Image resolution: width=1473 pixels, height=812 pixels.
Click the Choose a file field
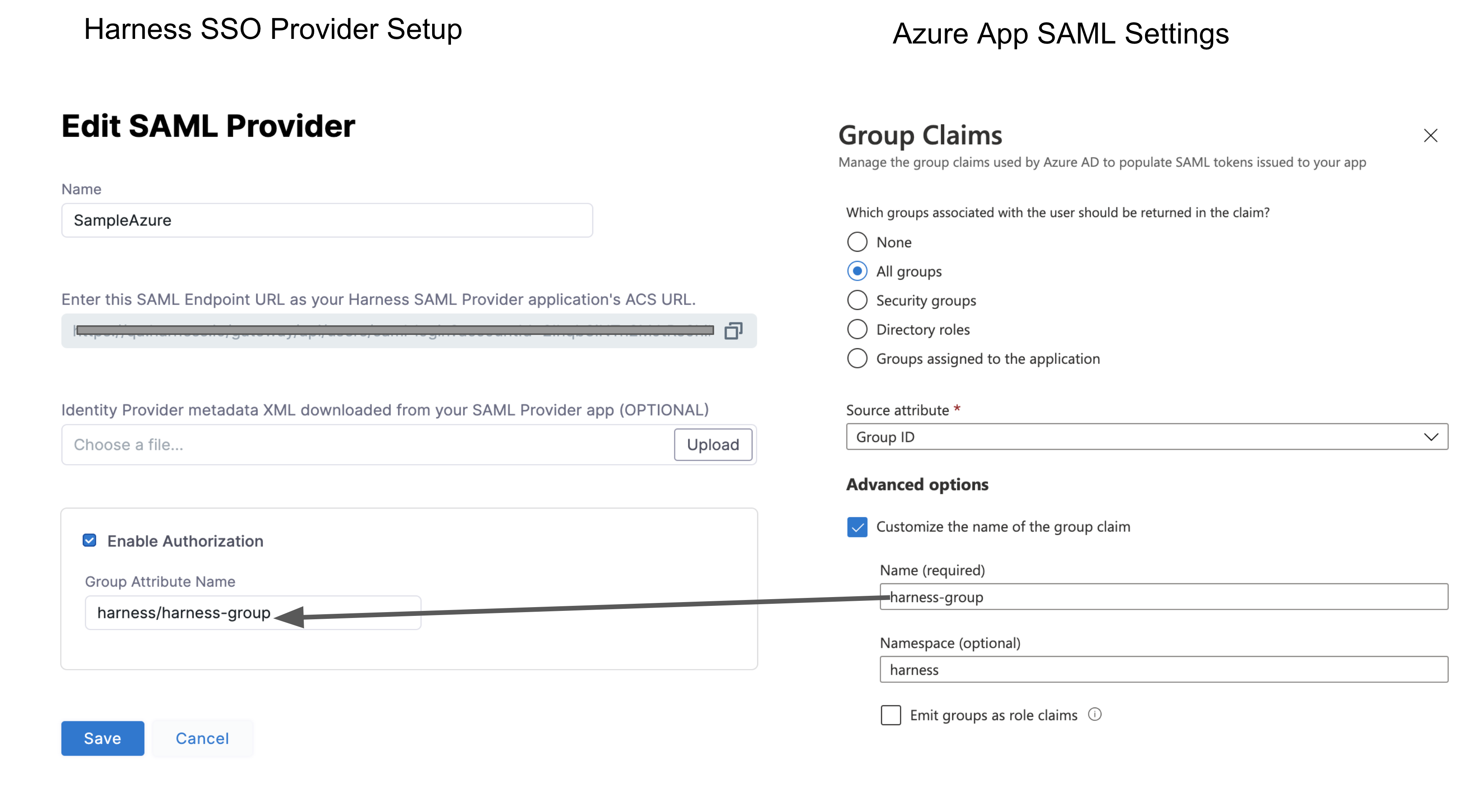click(x=366, y=444)
